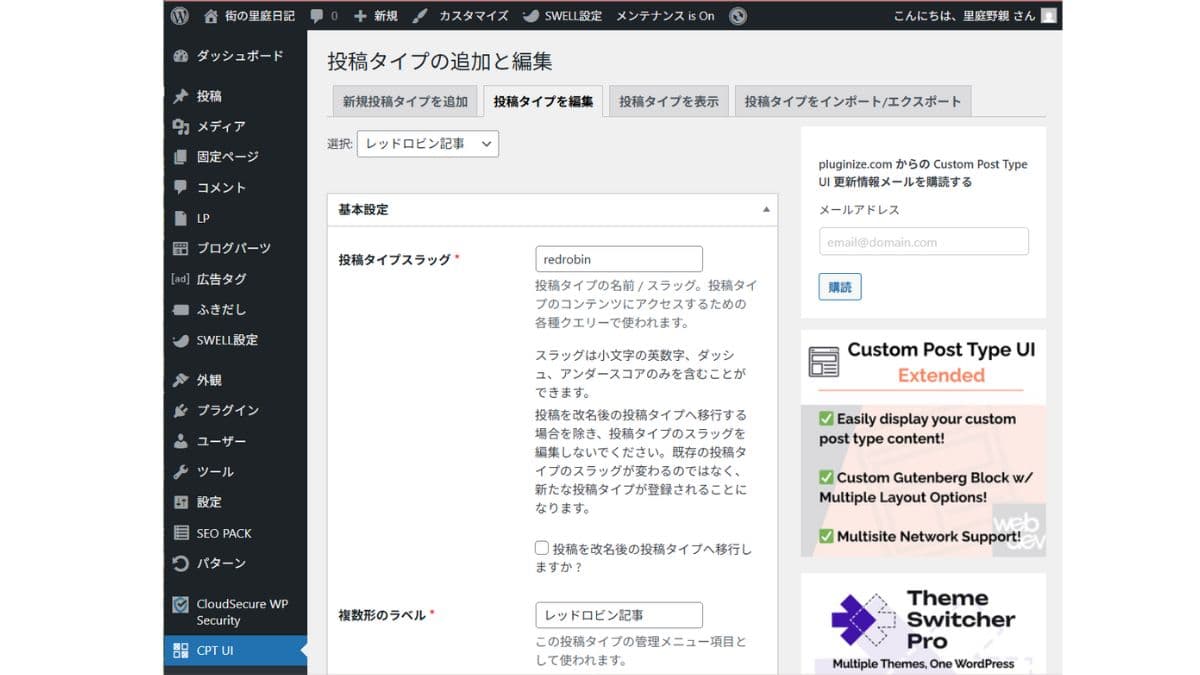Switch to 新規投稿タイプを追加 tab

[x=405, y=101]
